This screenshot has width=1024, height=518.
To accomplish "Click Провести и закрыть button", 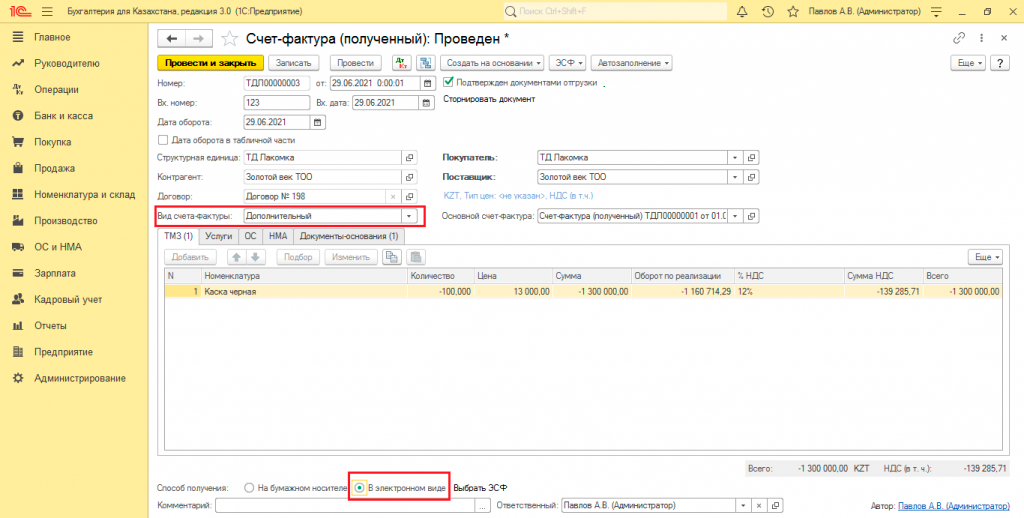I will pos(210,63).
